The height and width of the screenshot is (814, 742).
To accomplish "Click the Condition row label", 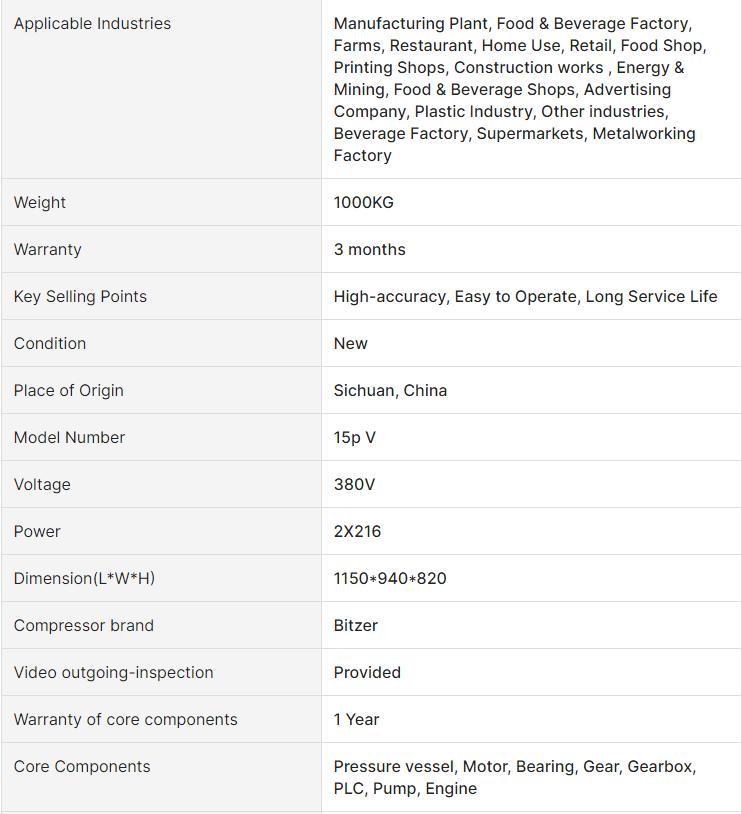I will 50,343.
